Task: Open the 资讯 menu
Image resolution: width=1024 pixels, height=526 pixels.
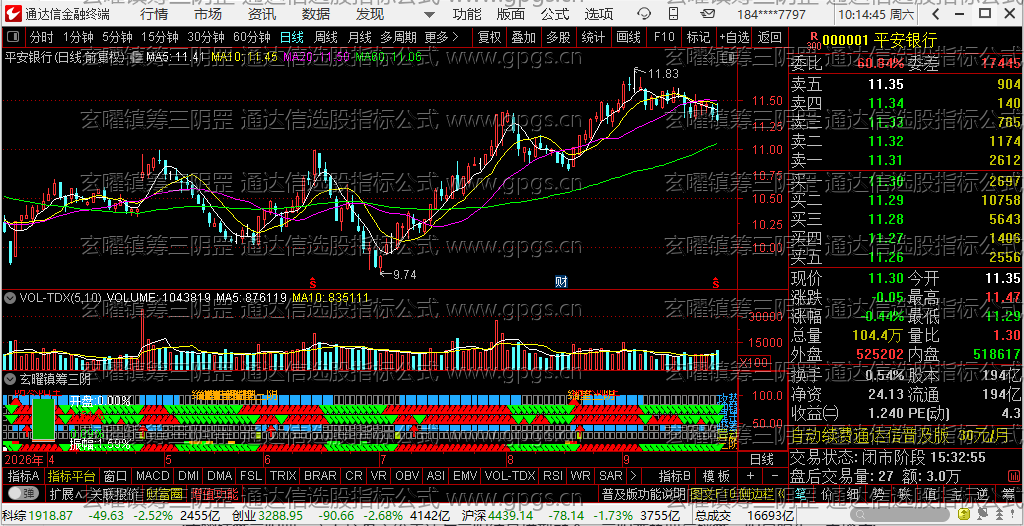Action: pos(262,14)
